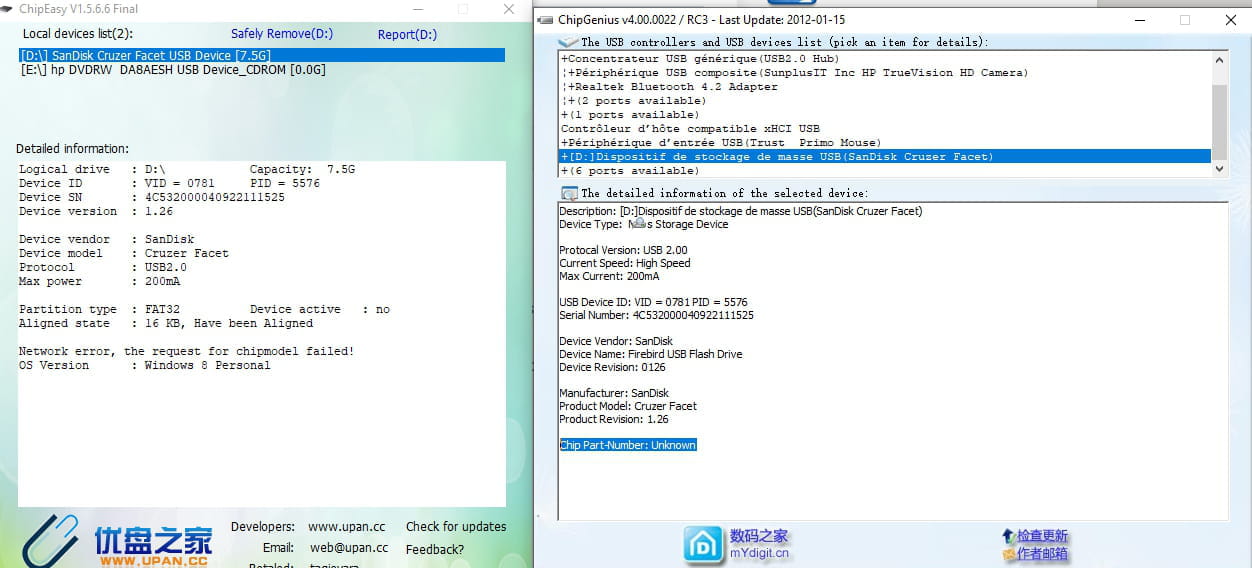Select the Realtek Bluetooth 4.2 Adapter entry
Screen dimensions: 1252x568
coord(669,87)
